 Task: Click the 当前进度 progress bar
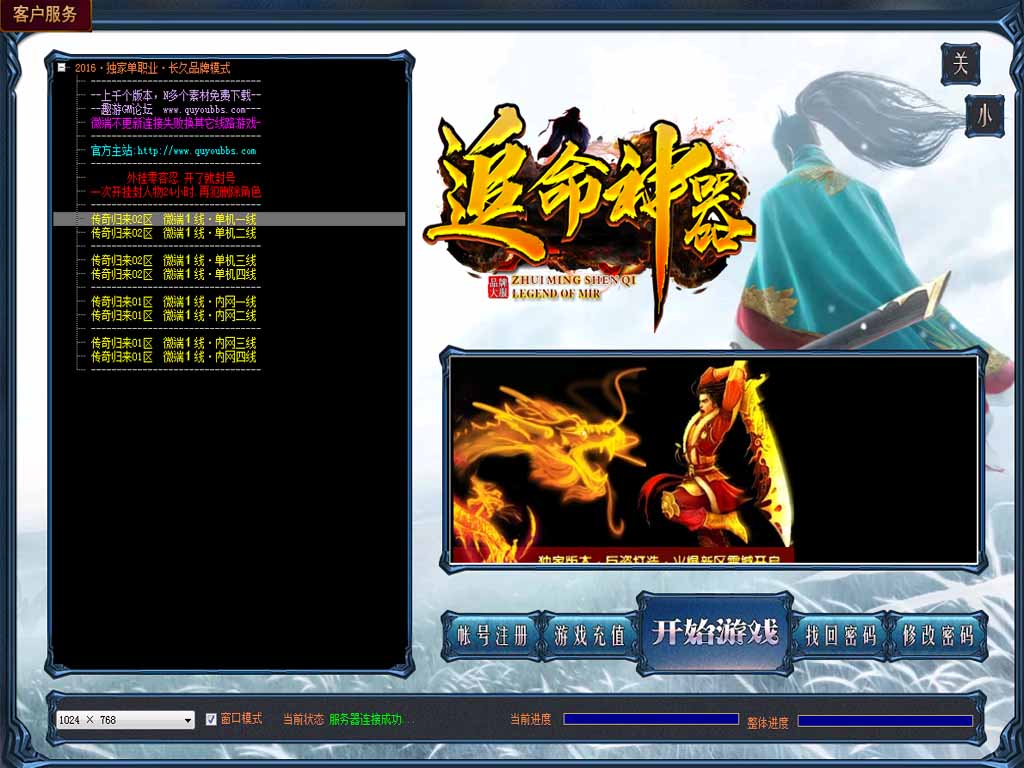click(x=651, y=719)
